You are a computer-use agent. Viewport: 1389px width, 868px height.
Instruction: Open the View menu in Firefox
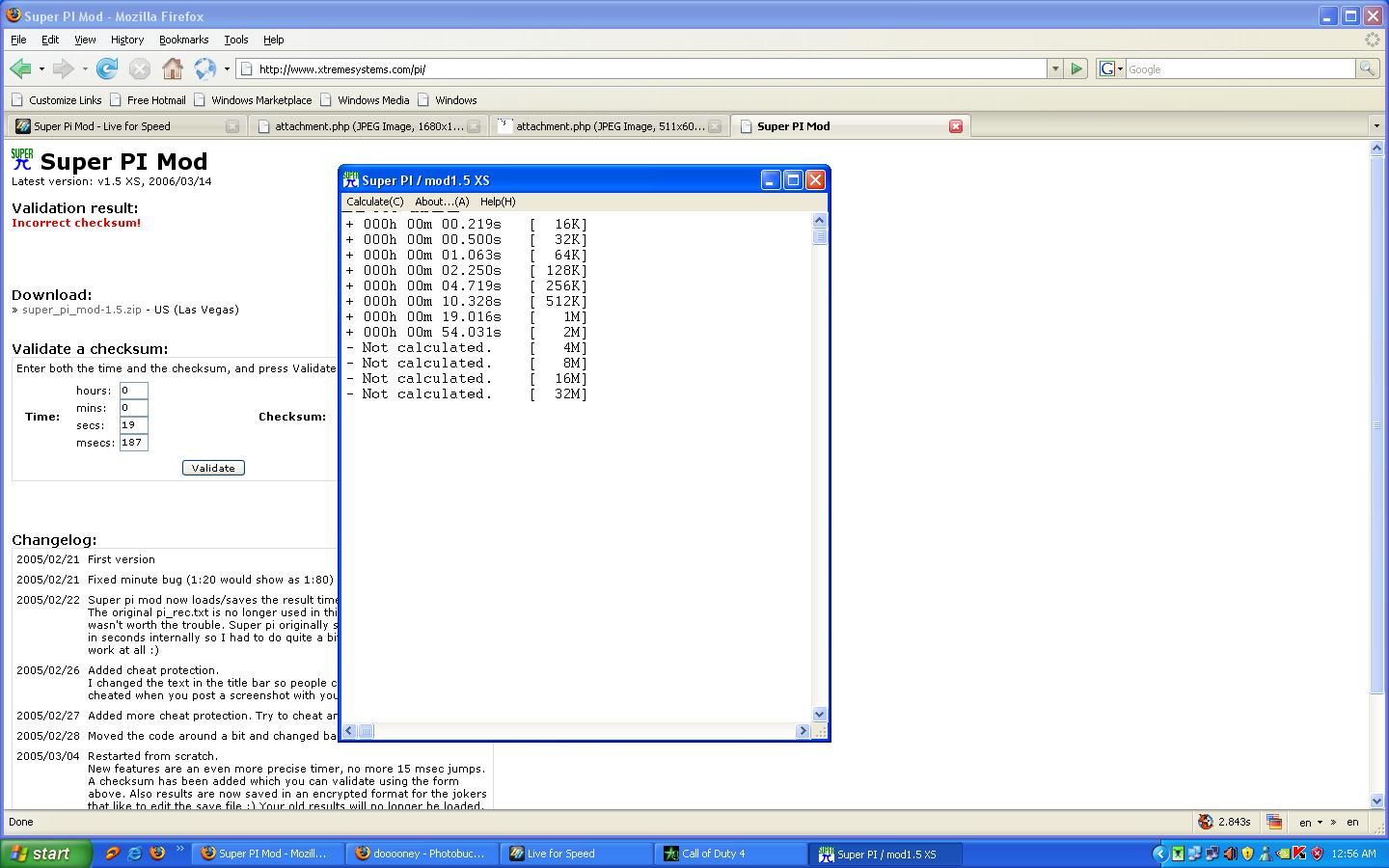click(85, 40)
